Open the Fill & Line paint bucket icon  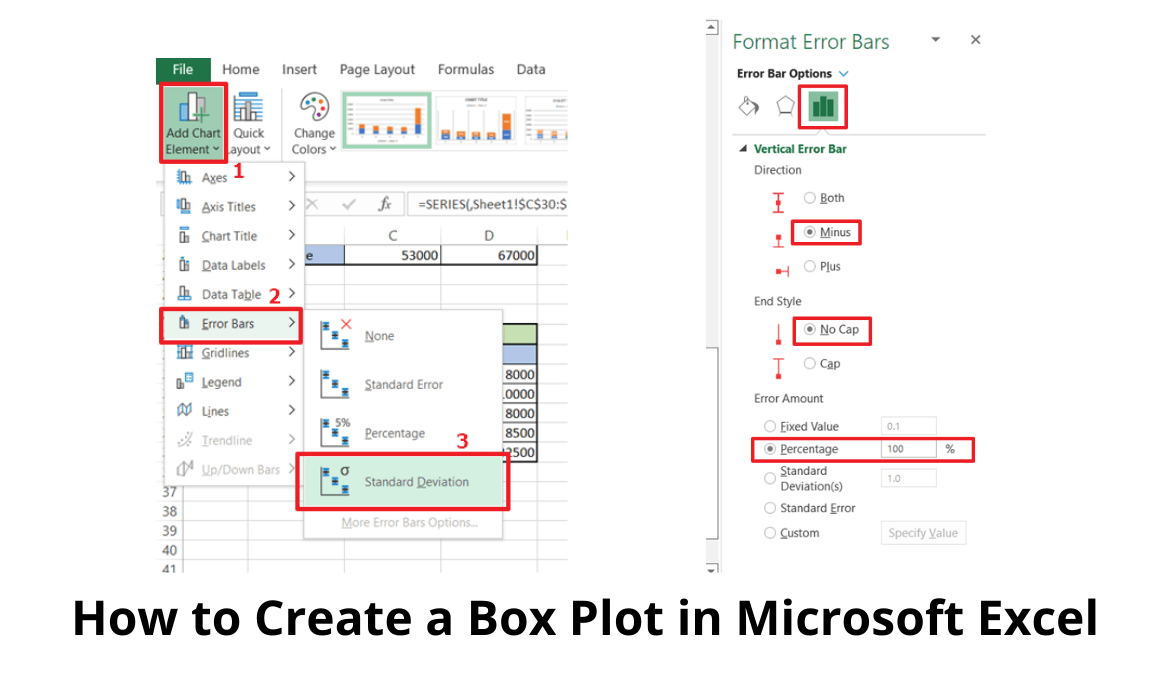749,106
